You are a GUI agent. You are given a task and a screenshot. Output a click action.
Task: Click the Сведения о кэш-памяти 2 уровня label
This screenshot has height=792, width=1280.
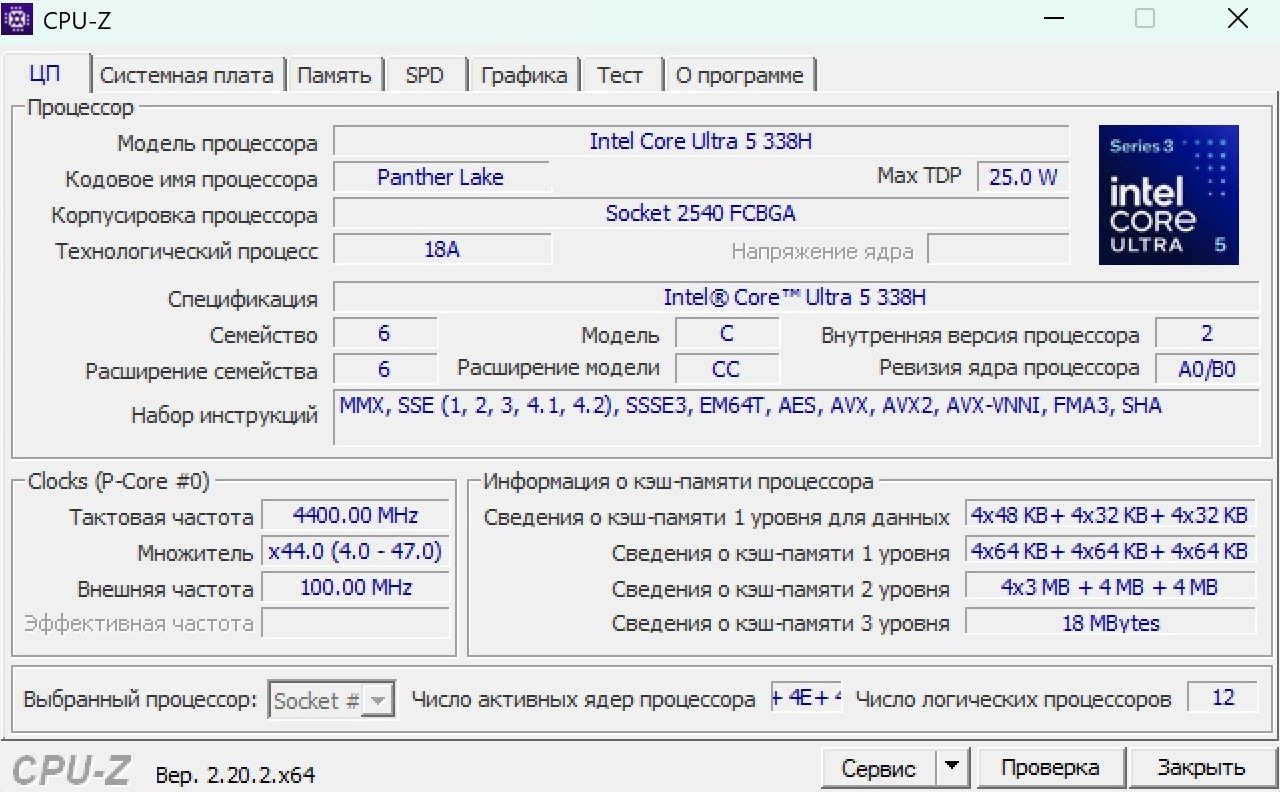(780, 590)
